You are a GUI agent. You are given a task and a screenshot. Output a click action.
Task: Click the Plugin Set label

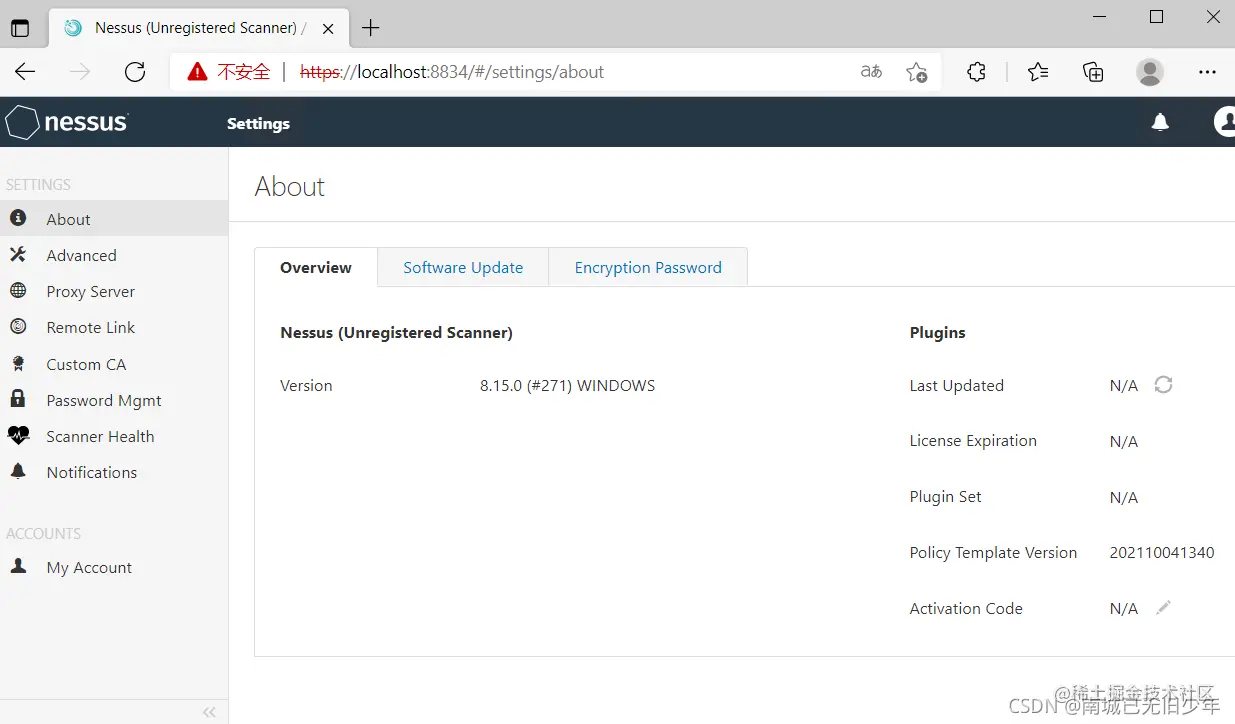click(945, 496)
